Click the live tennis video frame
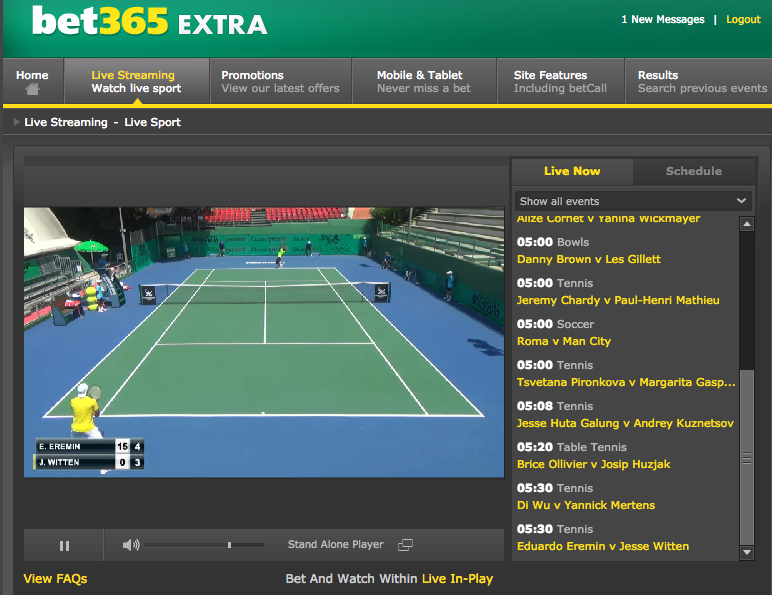The height and width of the screenshot is (595, 772). (264, 342)
